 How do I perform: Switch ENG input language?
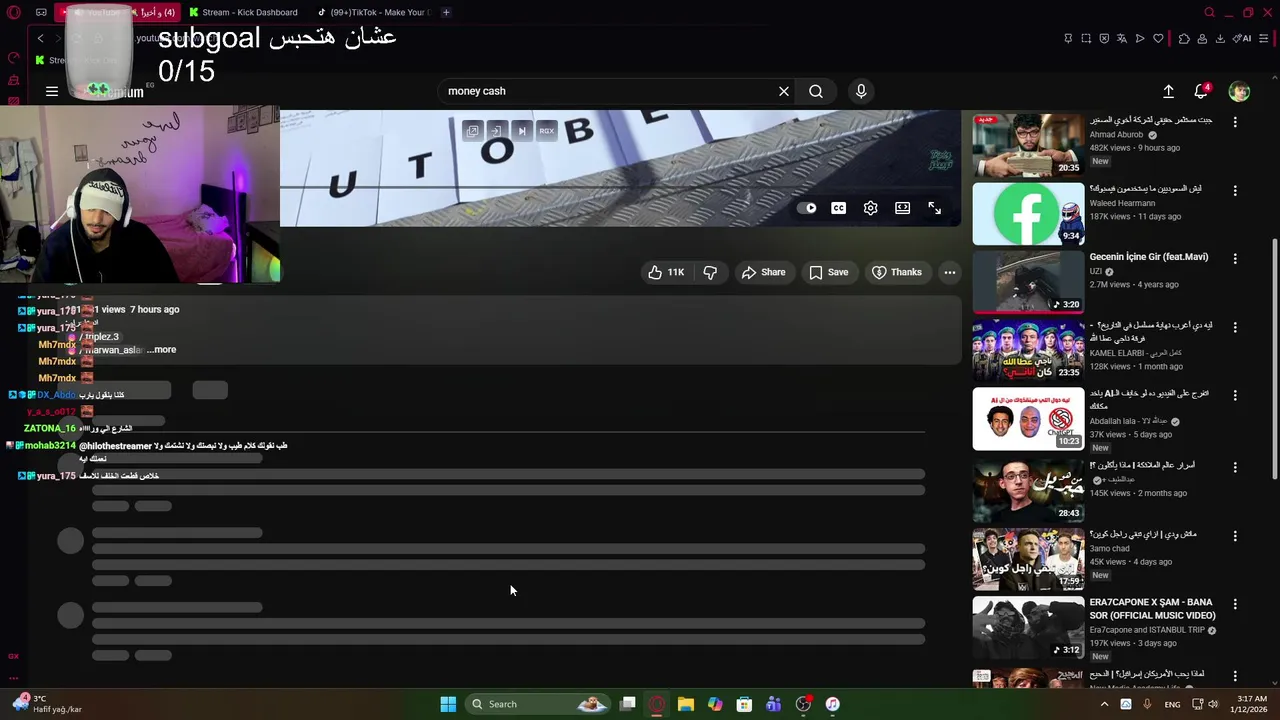[1172, 704]
